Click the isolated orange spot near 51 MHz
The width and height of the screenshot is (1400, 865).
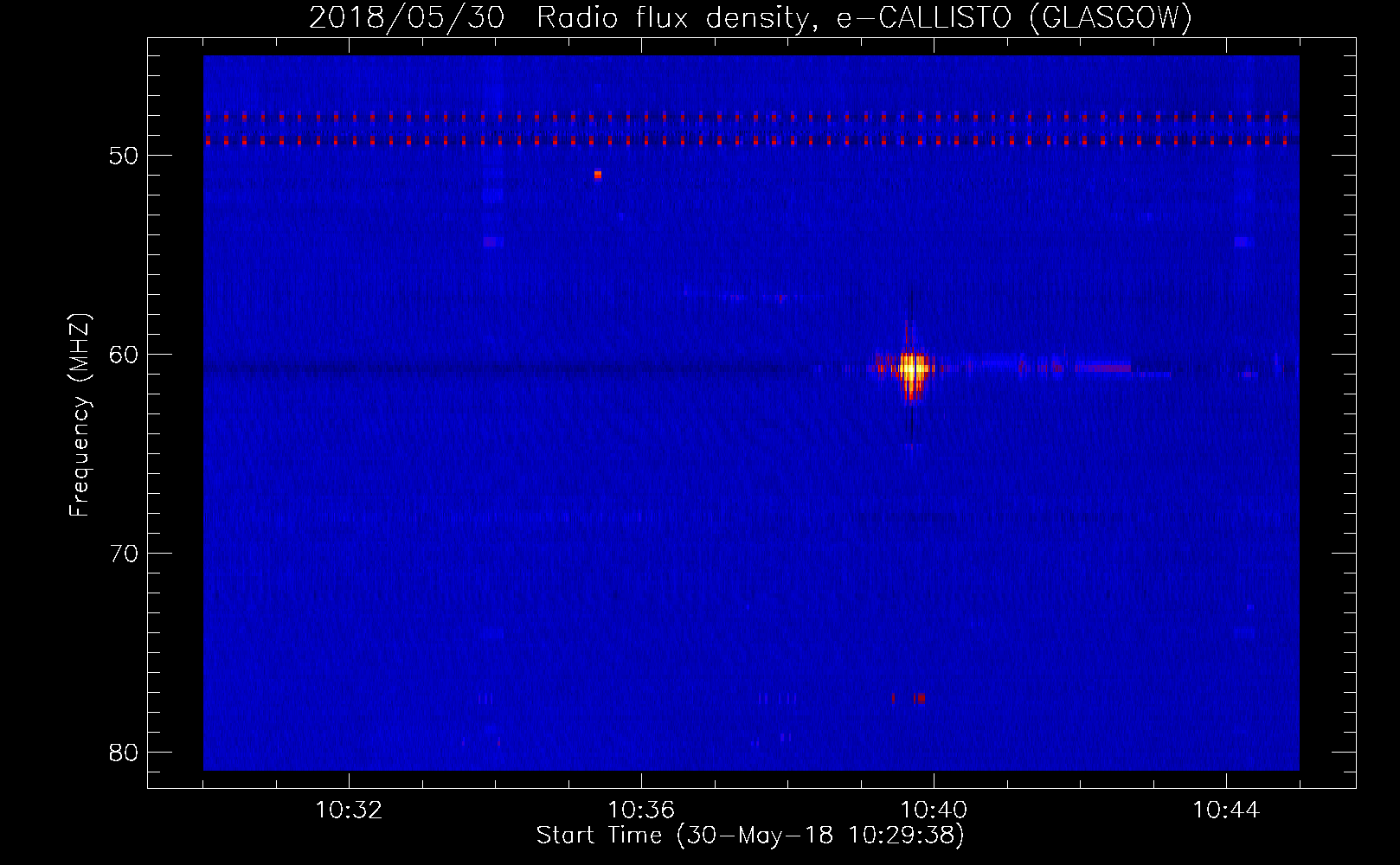tap(597, 175)
